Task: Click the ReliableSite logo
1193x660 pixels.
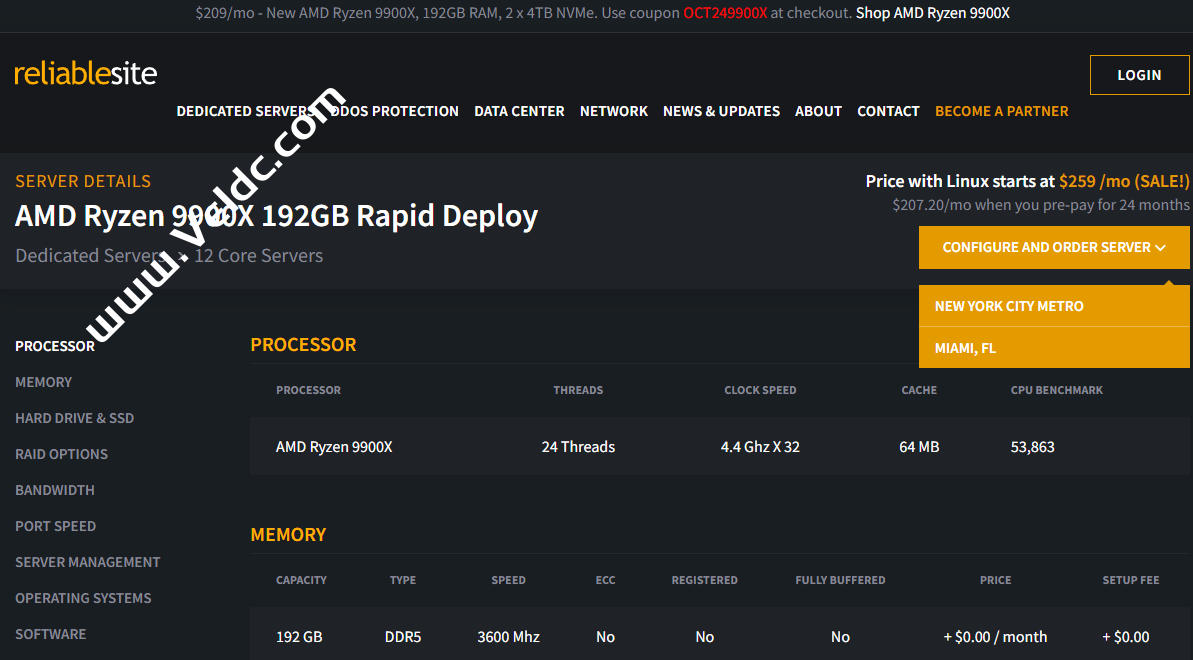Action: point(86,74)
